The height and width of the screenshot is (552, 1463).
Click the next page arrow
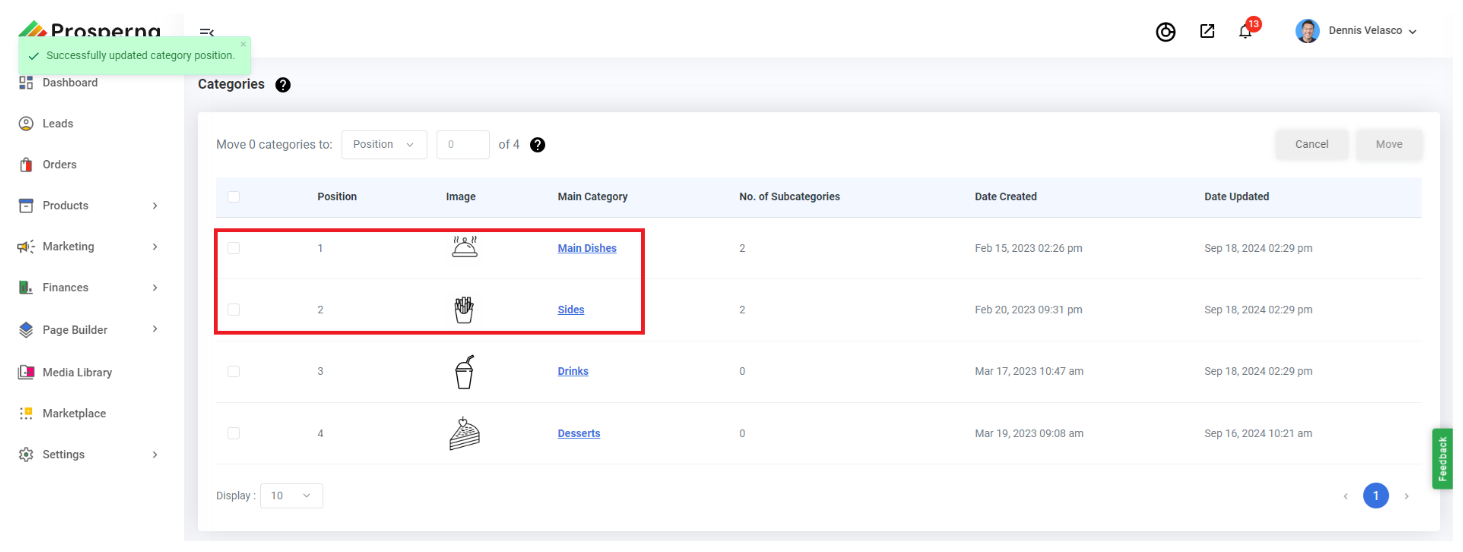pyautogui.click(x=1407, y=496)
